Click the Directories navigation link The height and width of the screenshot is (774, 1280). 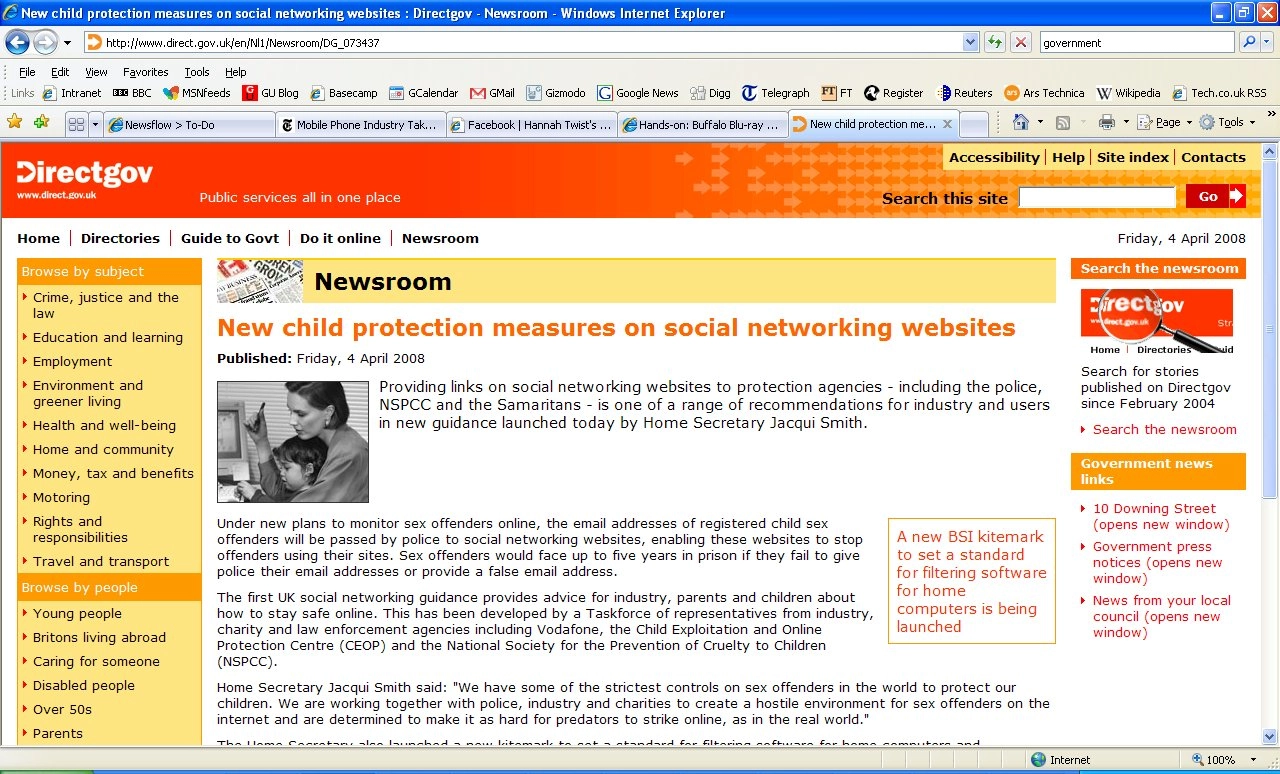(x=120, y=238)
